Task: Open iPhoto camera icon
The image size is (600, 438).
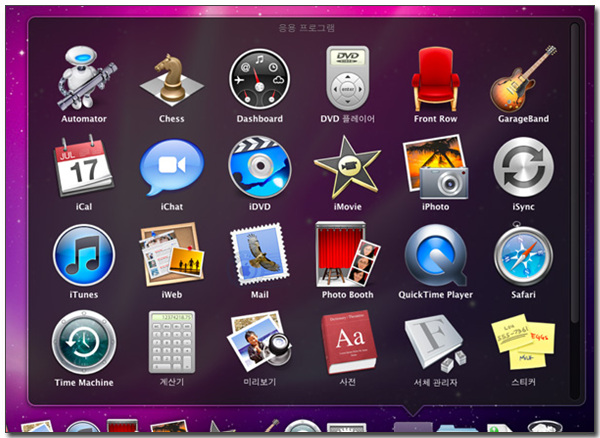Action: 435,167
